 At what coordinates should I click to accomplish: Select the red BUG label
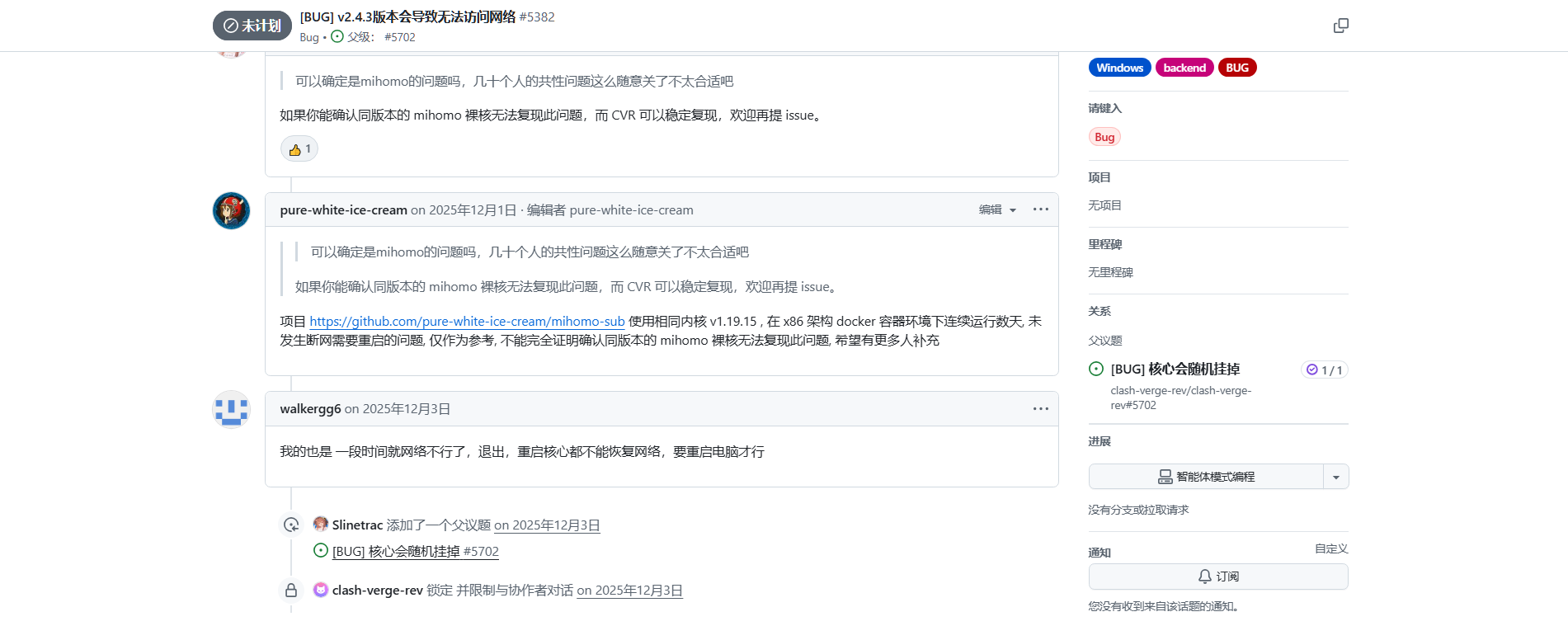[1236, 68]
